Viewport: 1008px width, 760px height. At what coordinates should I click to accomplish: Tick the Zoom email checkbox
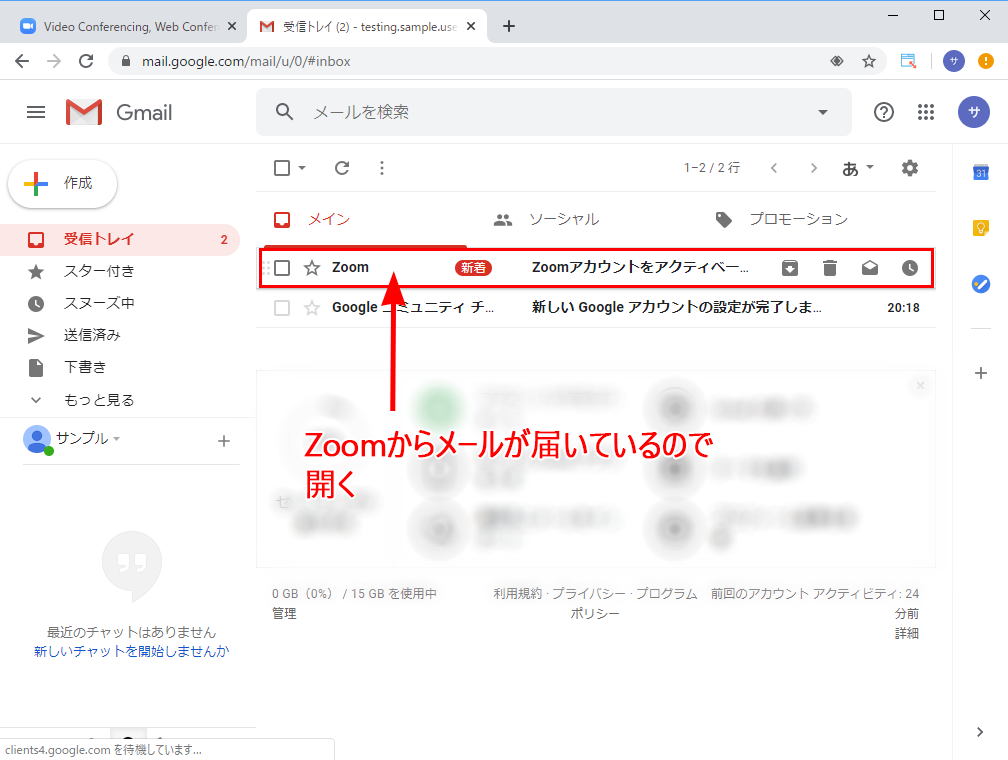(x=282, y=268)
